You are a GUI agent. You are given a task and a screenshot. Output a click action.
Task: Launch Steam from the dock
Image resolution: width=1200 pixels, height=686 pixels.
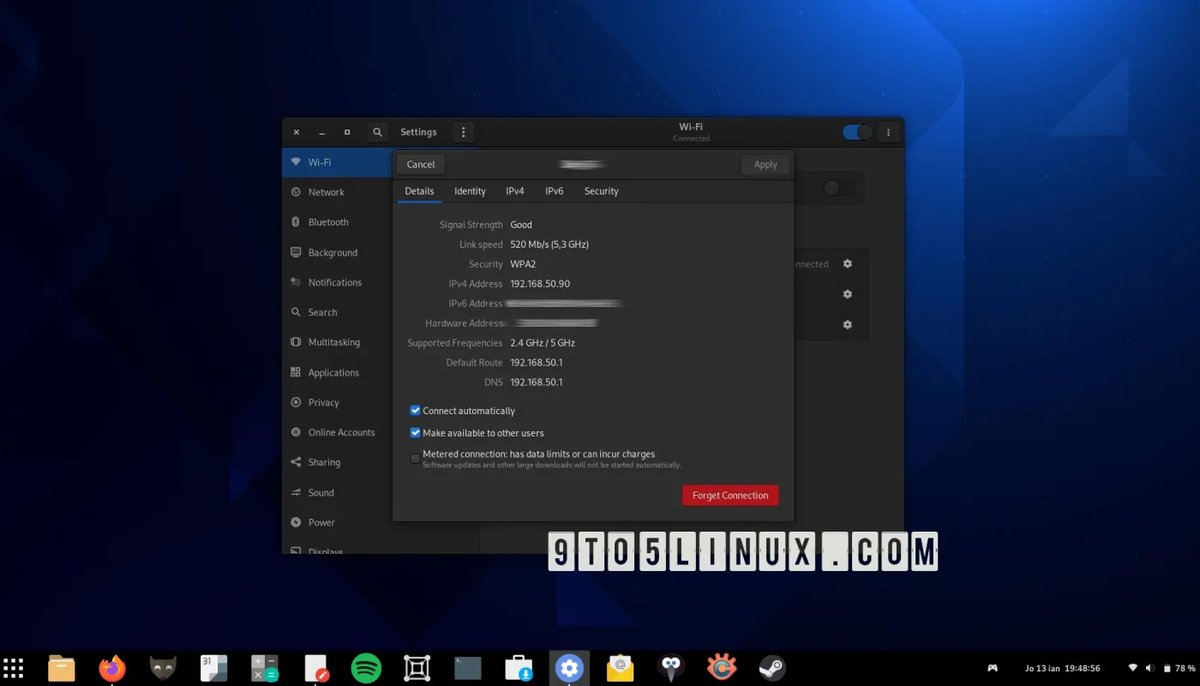[x=771, y=667]
